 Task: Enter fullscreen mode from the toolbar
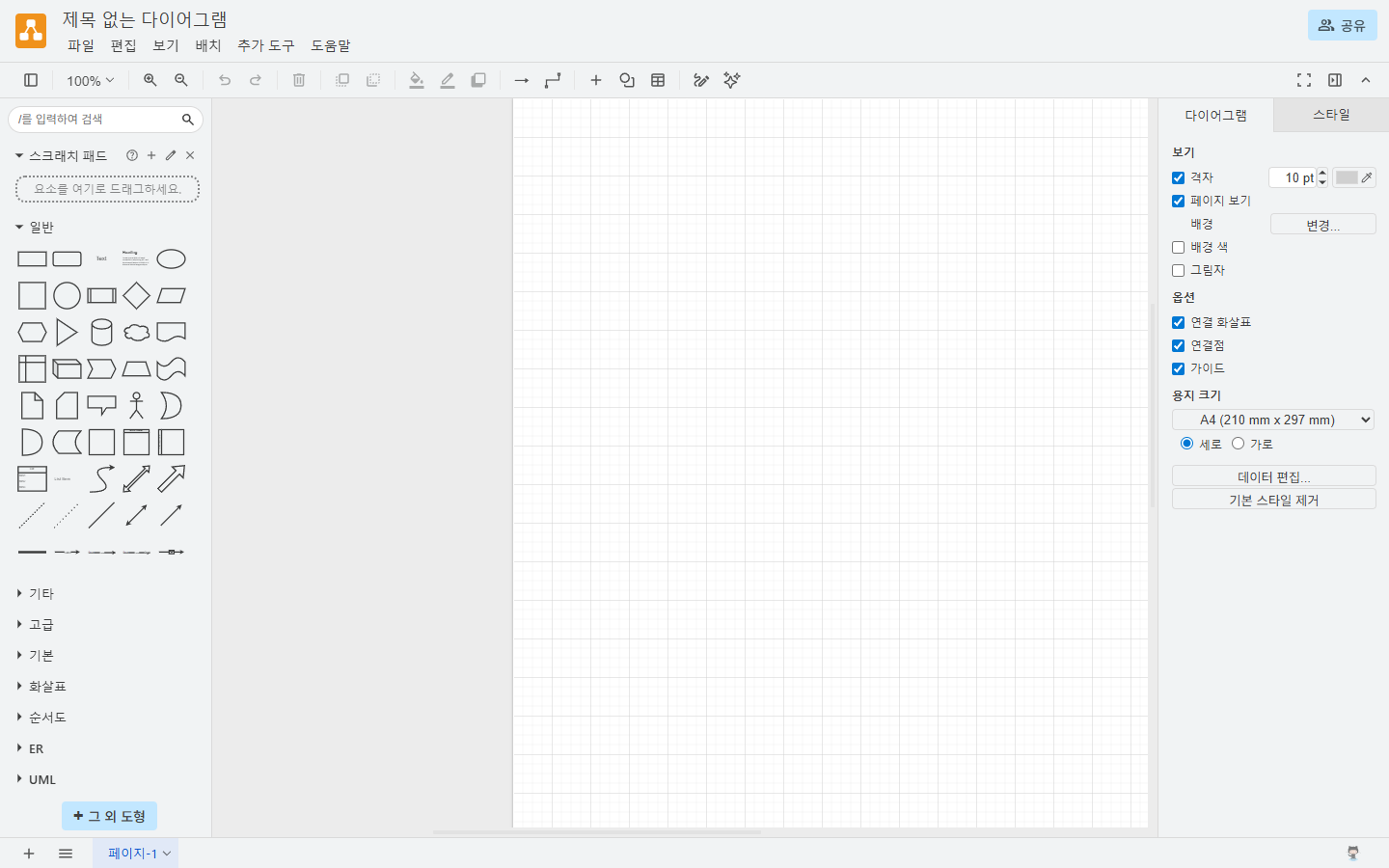(x=1303, y=80)
